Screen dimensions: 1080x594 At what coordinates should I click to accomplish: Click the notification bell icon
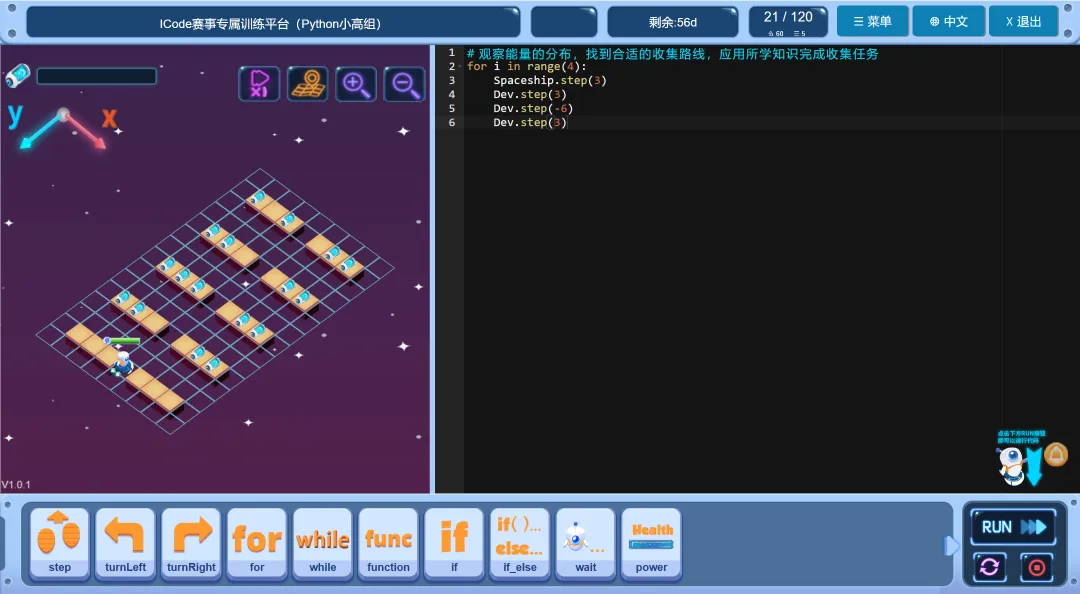(x=1056, y=455)
